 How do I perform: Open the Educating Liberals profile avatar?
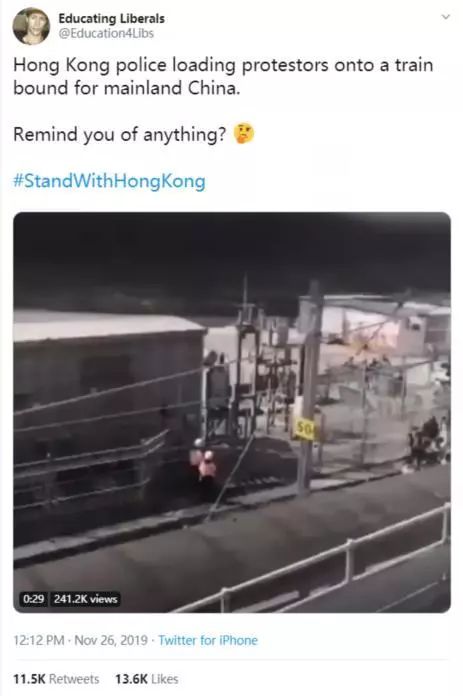click(x=31, y=26)
